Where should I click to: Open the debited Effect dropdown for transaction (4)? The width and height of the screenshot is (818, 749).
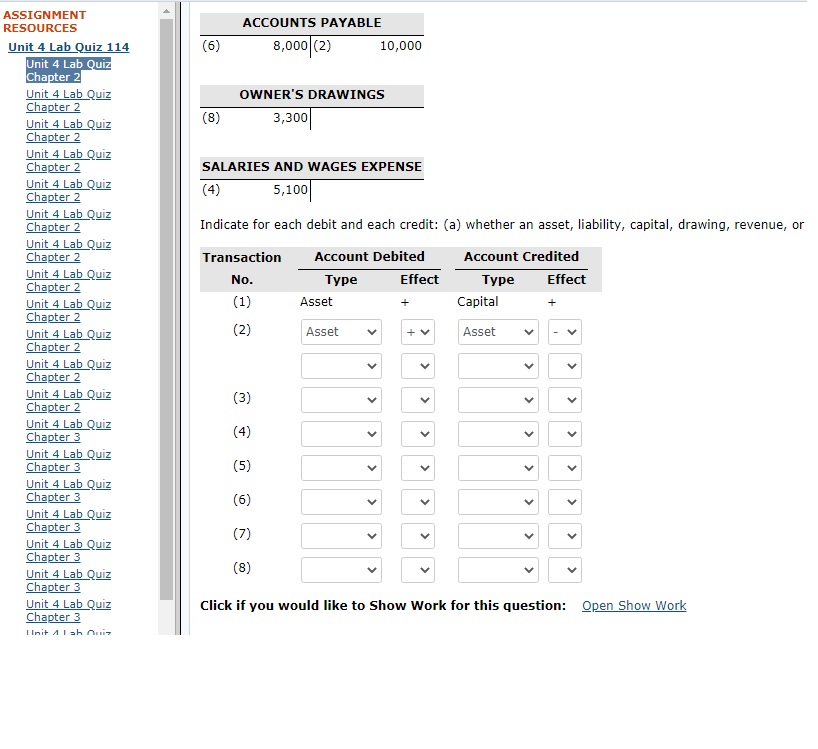[x=417, y=433]
